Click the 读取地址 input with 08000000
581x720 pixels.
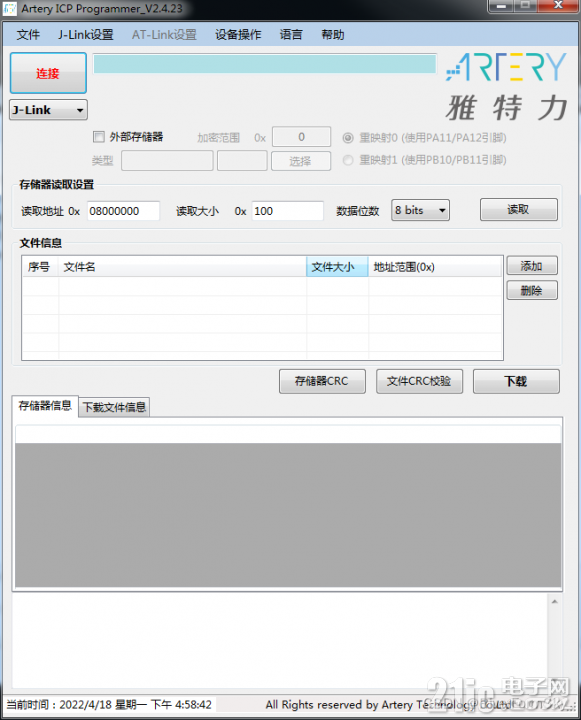click(124, 211)
